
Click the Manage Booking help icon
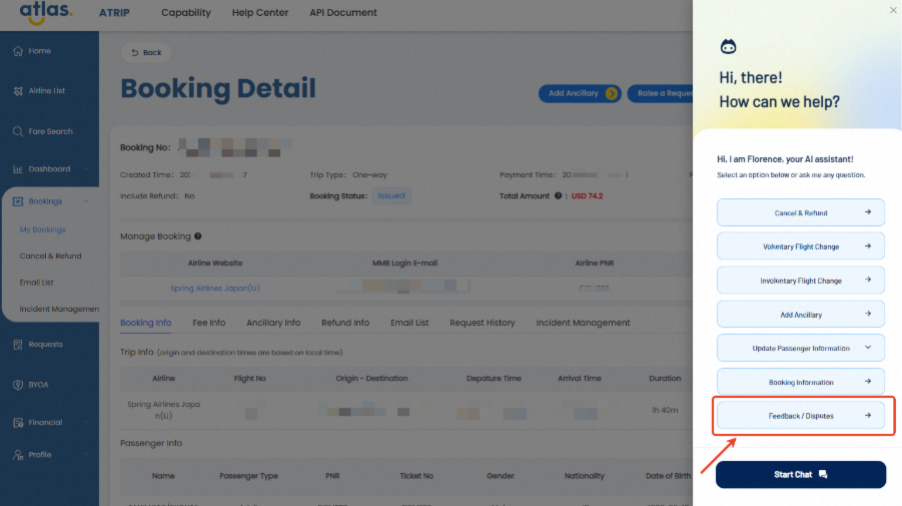coord(198,237)
